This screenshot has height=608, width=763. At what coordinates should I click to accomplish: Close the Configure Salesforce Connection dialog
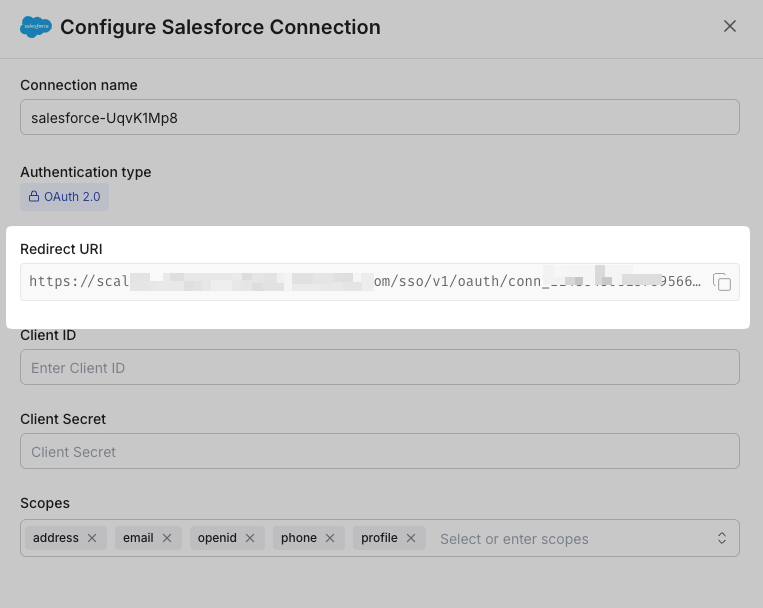[730, 26]
